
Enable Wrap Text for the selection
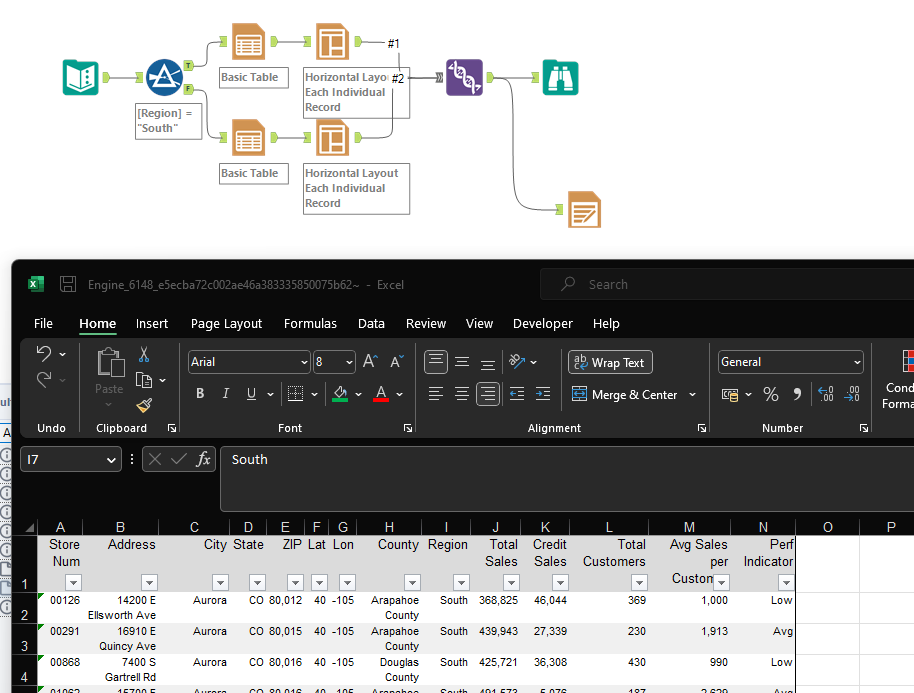pyautogui.click(x=610, y=362)
